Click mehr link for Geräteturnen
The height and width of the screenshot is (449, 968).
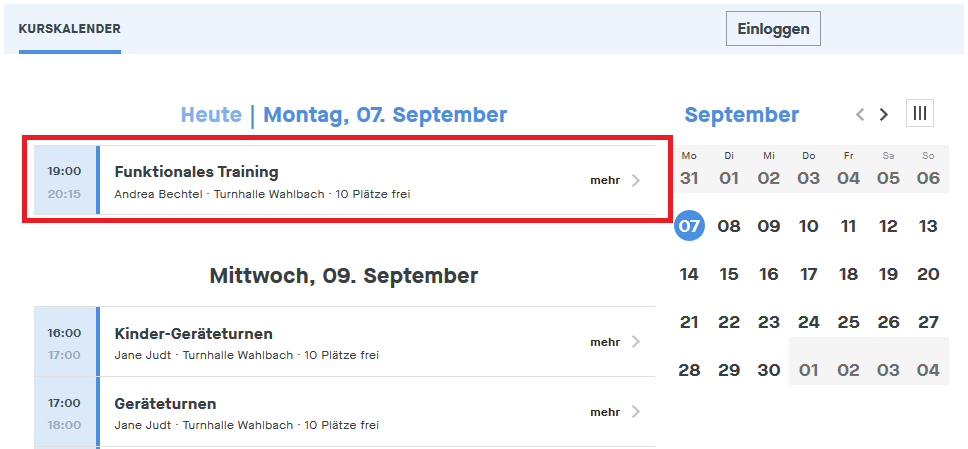tap(605, 412)
